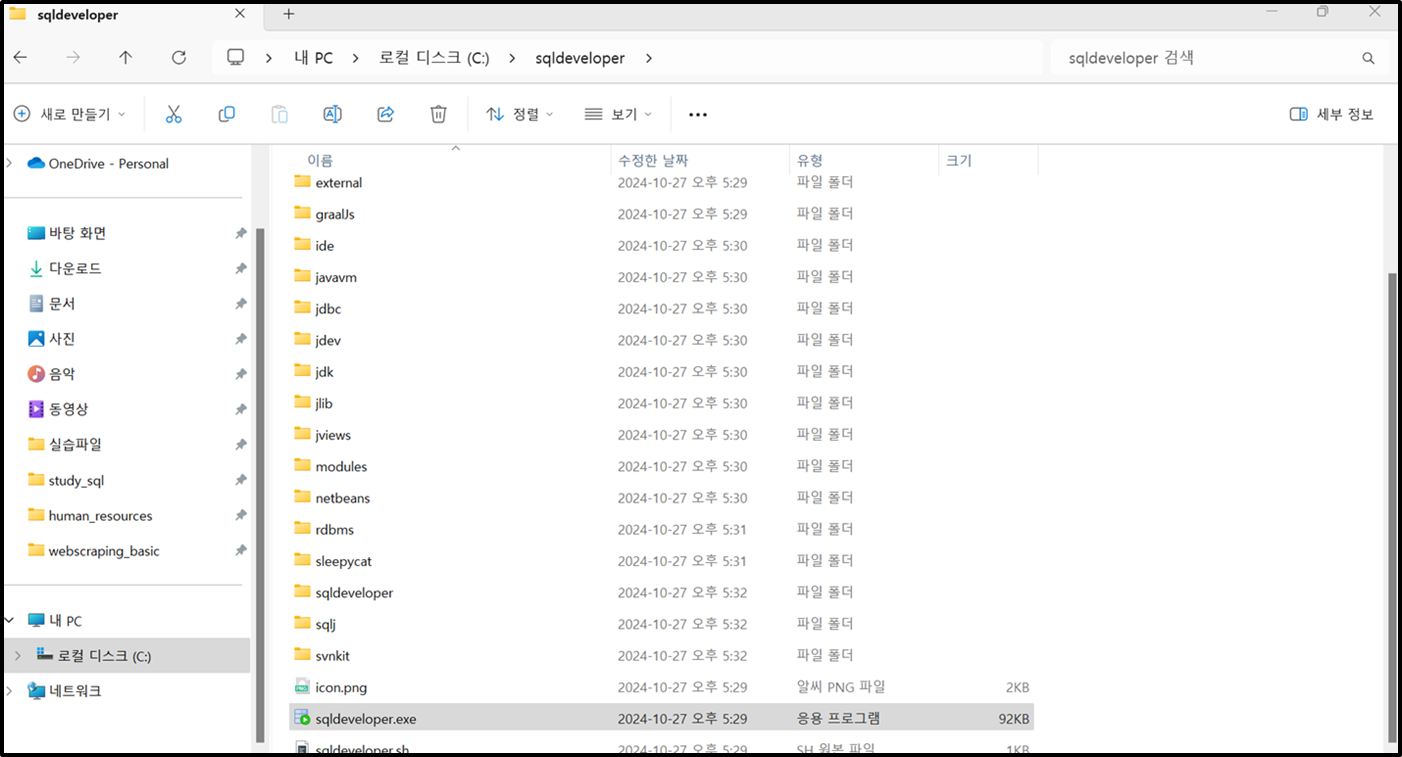Select the rdbms folder row

tap(663, 529)
